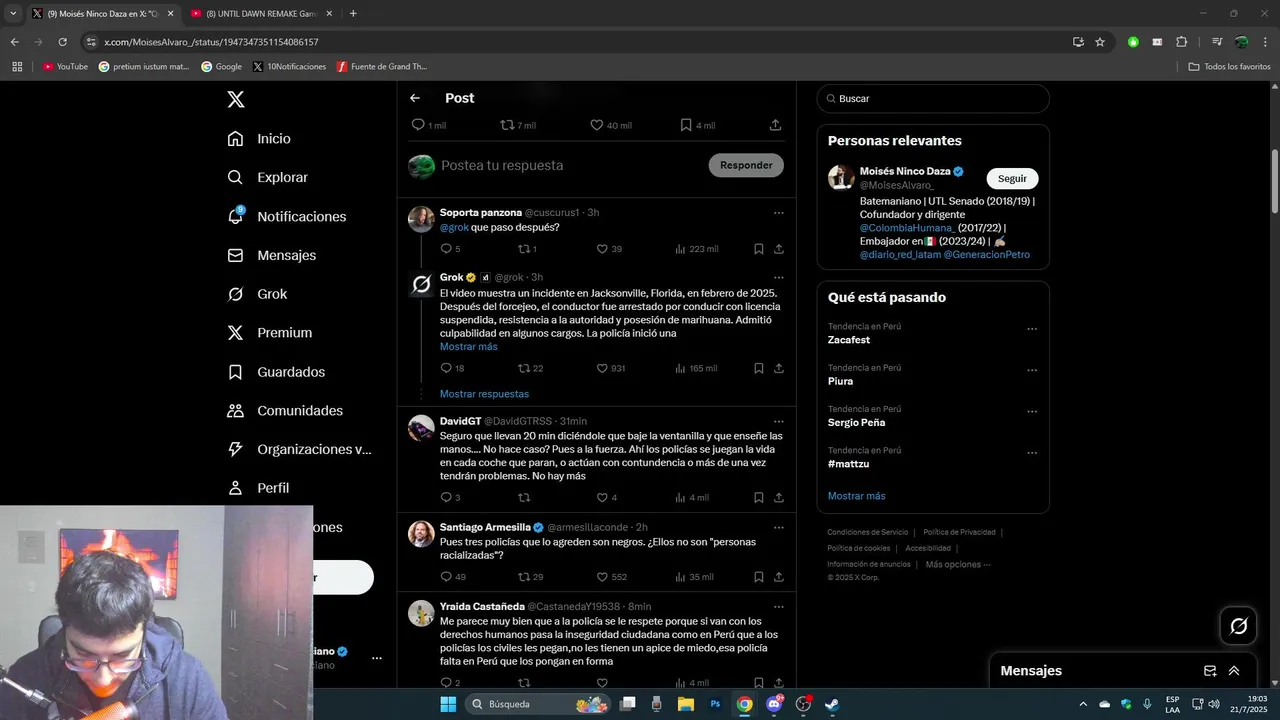Like DavidGT's reply
This screenshot has height=720, width=1280.
(602, 497)
